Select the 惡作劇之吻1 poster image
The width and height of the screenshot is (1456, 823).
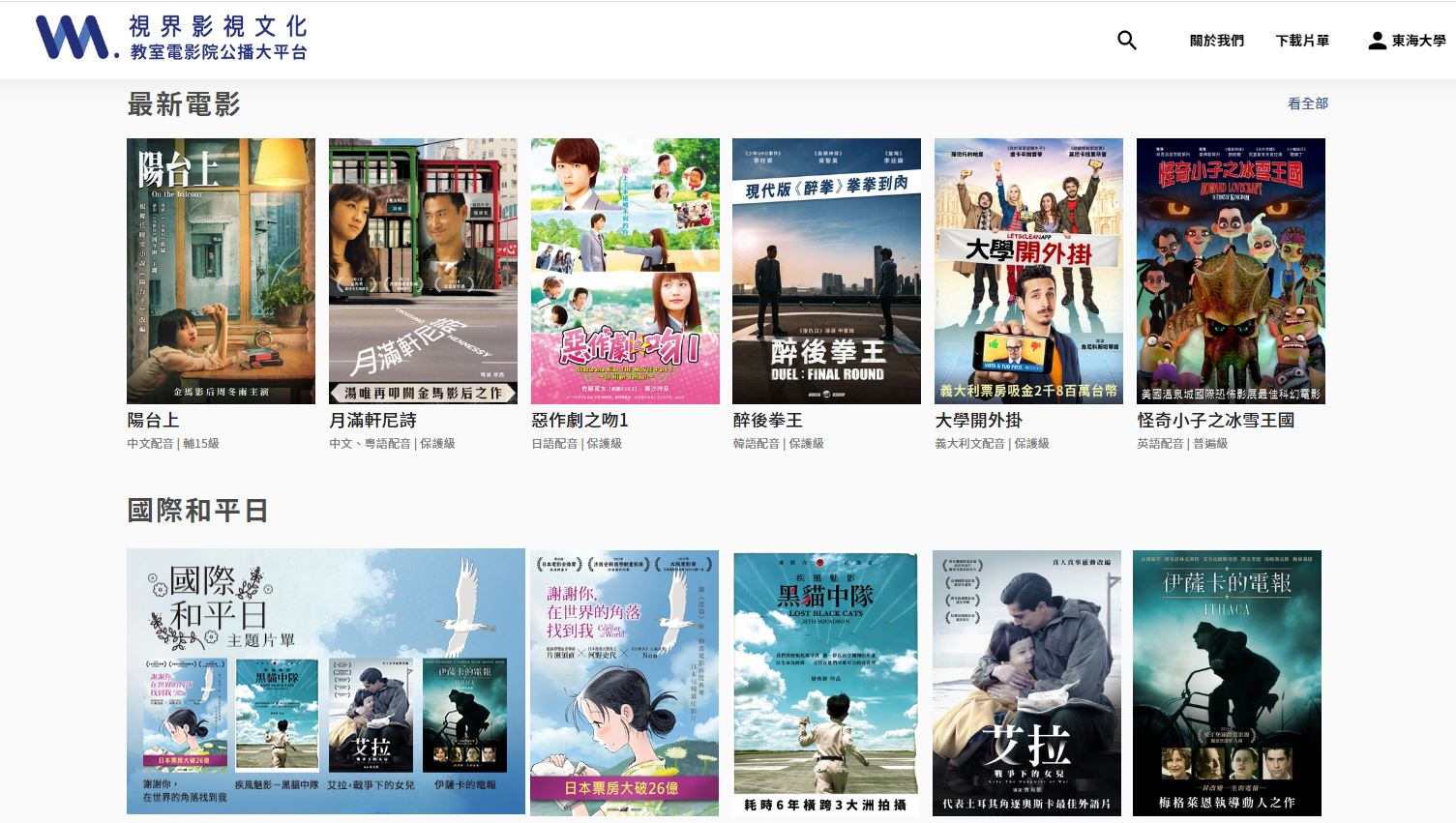click(625, 271)
